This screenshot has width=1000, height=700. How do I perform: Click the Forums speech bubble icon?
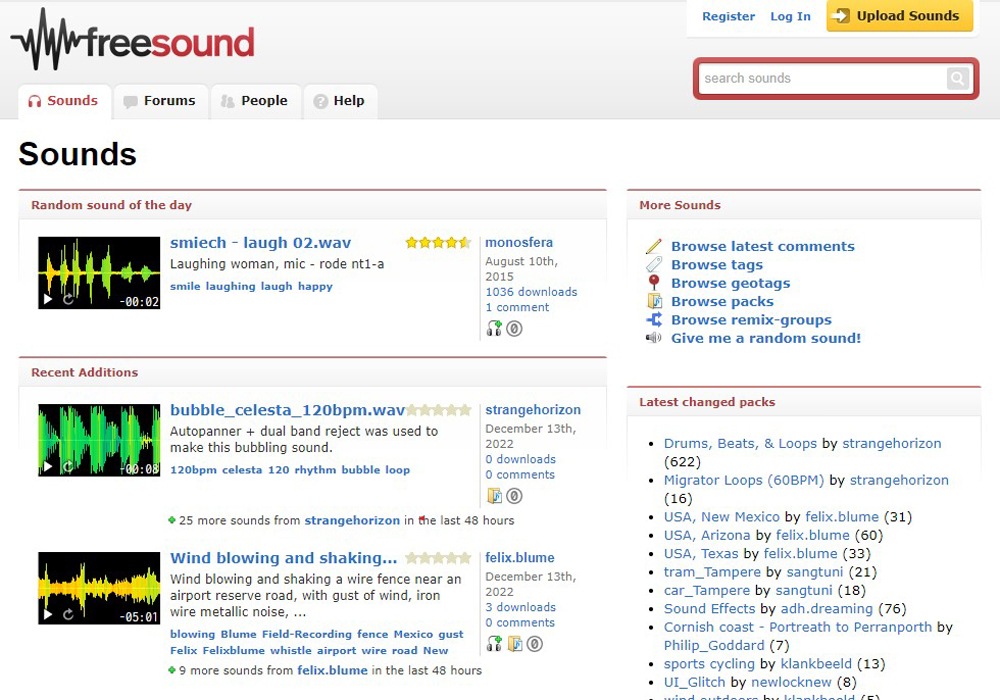coord(131,100)
